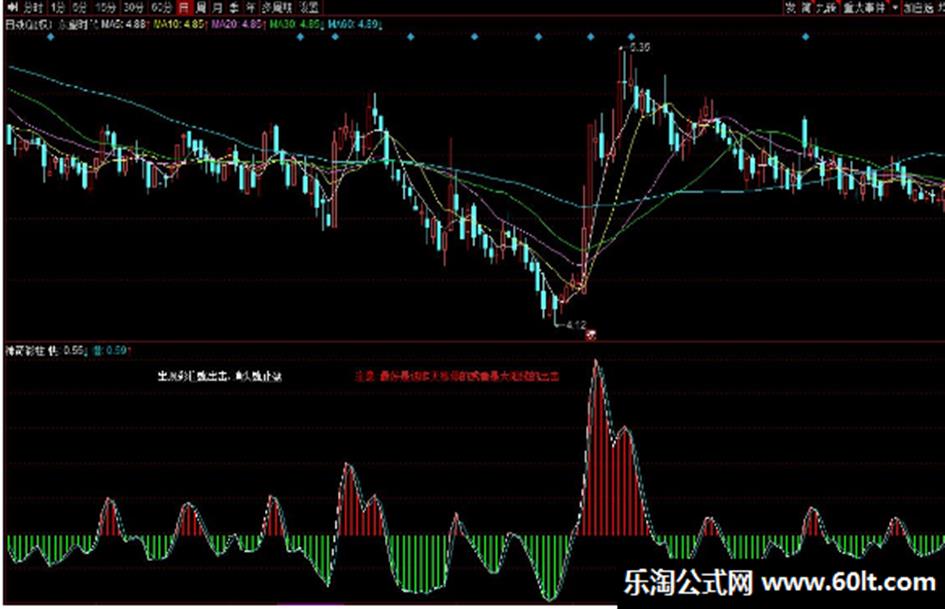
Task: Select the 年 yearly period tab
Action: point(251,7)
